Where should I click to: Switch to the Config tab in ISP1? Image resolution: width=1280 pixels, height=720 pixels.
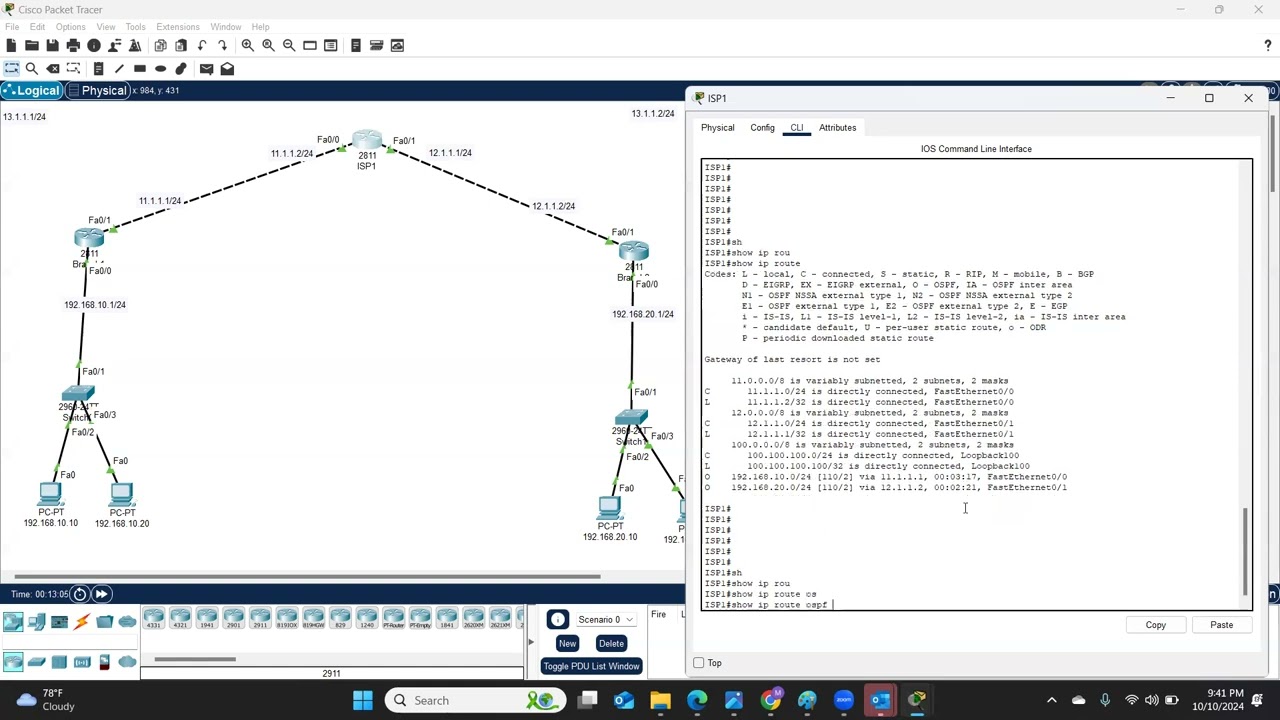point(762,128)
